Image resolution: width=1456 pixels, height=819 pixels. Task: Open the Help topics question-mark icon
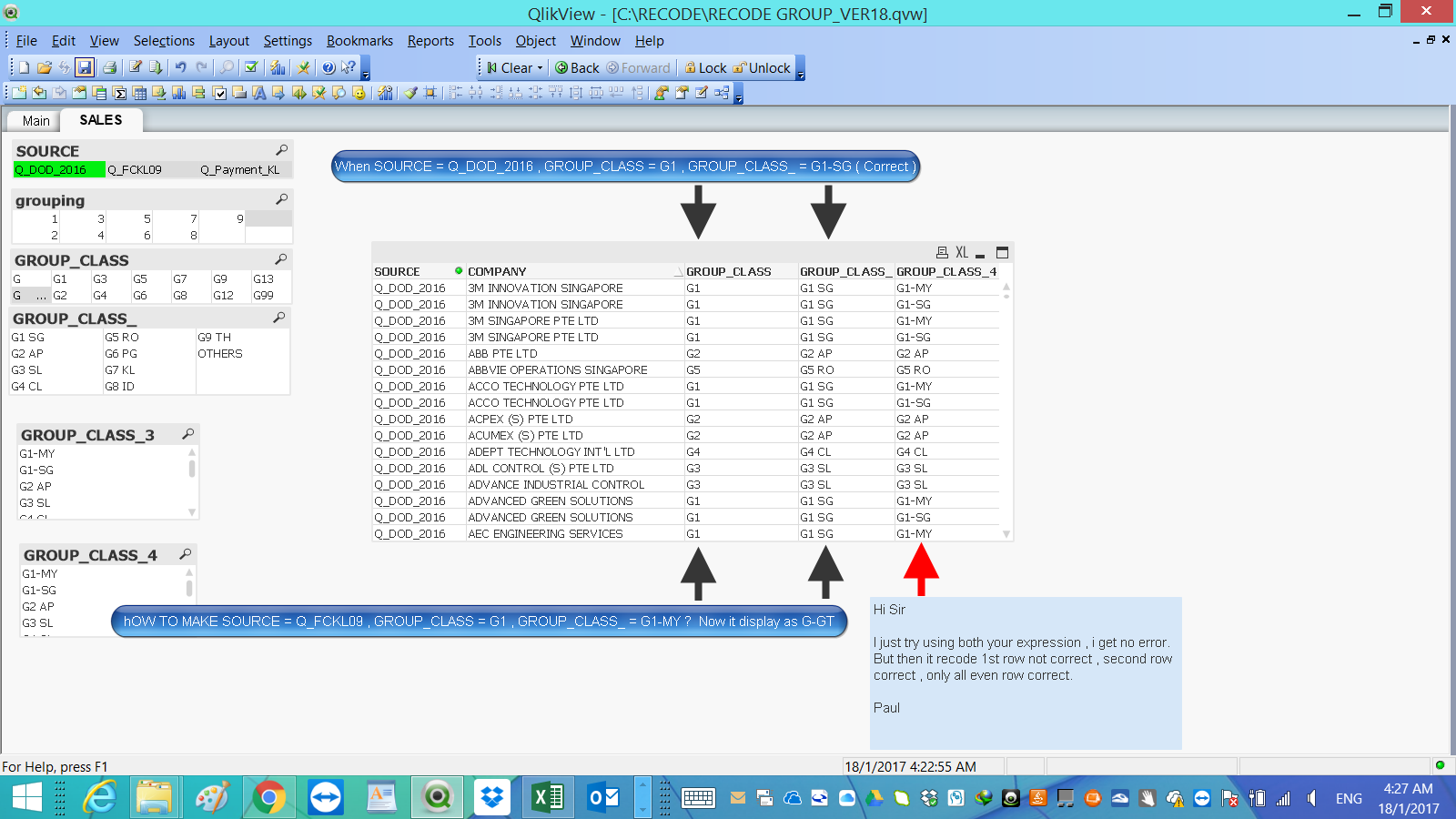(329, 67)
